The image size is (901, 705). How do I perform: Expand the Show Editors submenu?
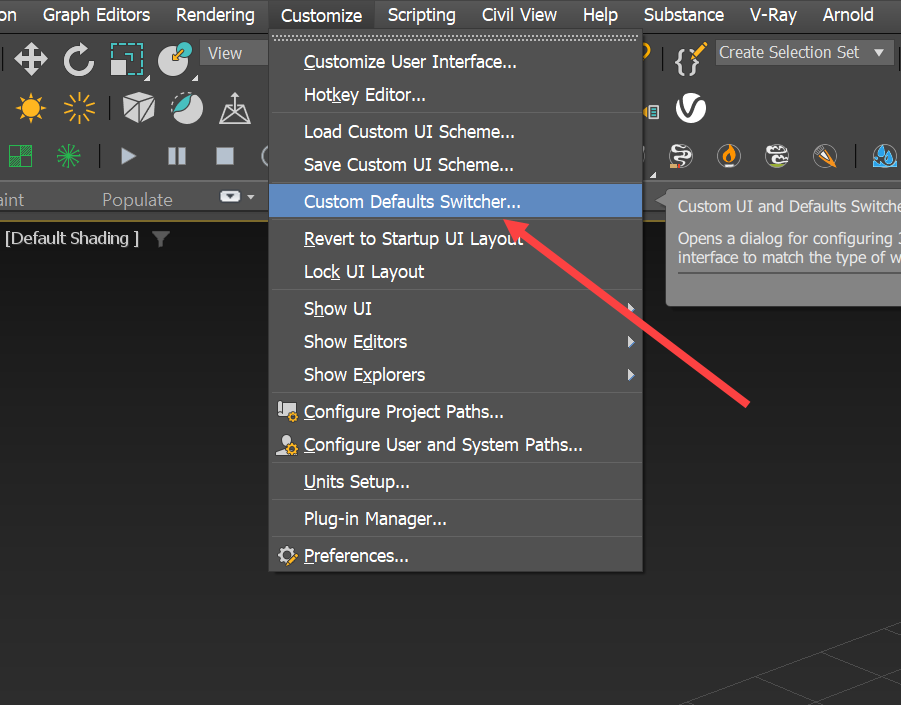coord(456,342)
